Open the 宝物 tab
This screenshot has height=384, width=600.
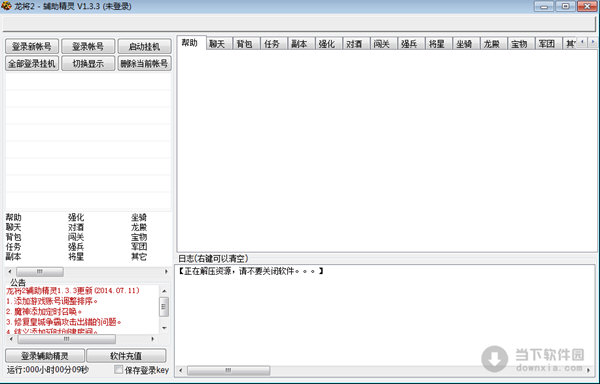[x=520, y=44]
